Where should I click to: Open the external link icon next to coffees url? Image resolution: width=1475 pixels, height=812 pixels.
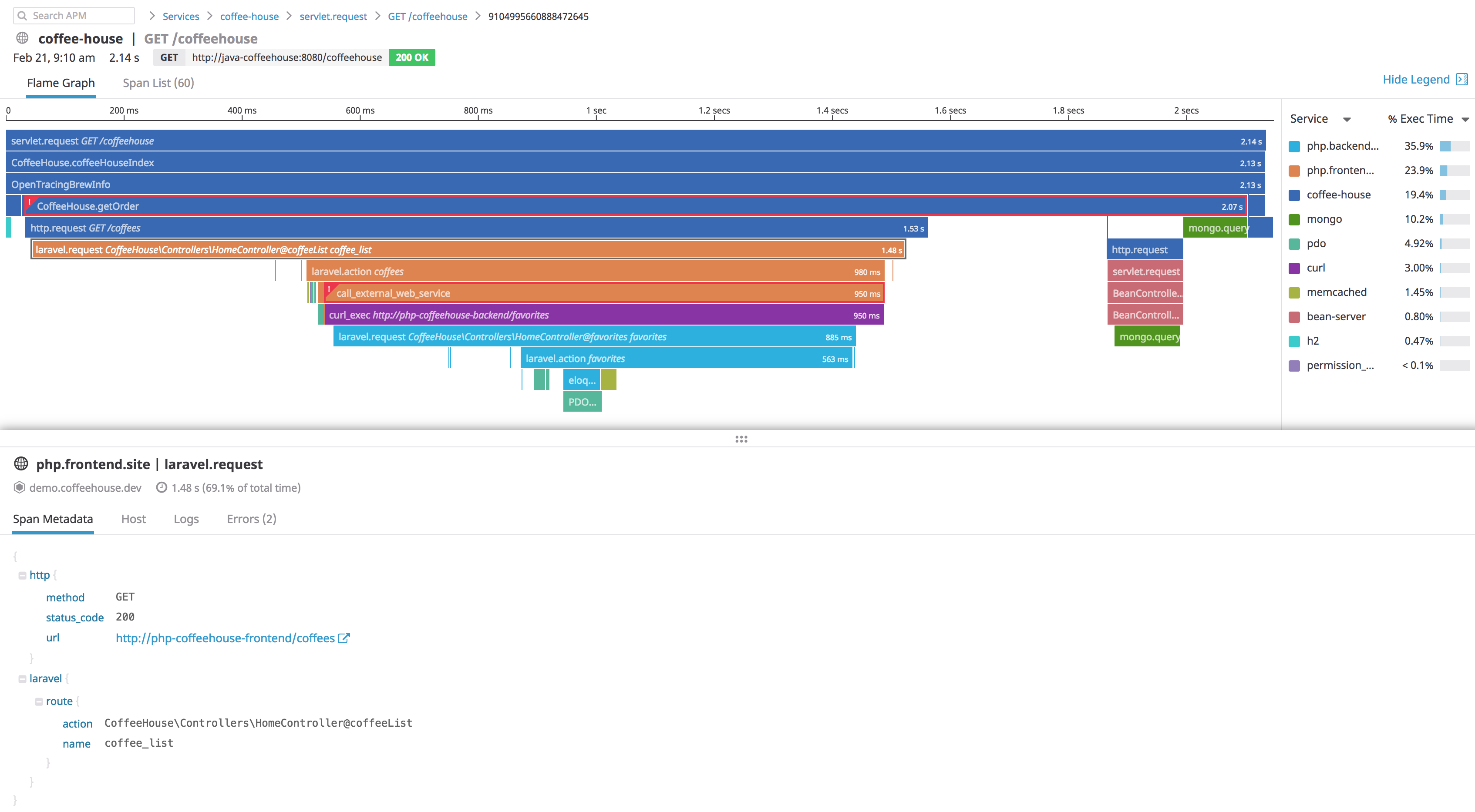point(343,638)
